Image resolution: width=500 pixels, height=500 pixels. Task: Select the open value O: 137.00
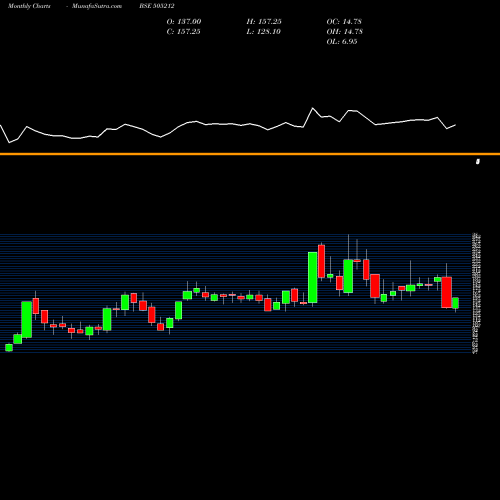[184, 21]
